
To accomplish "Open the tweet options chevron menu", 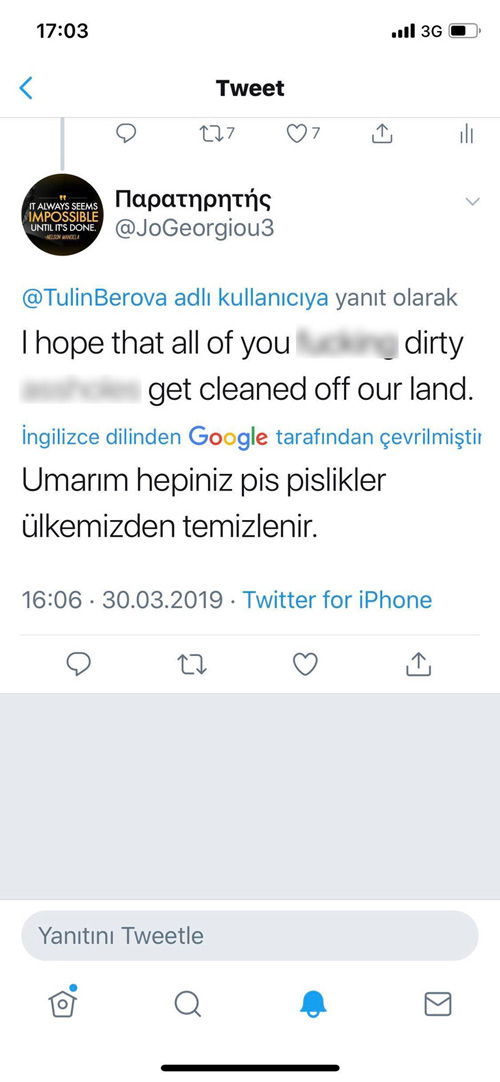I will 472,201.
